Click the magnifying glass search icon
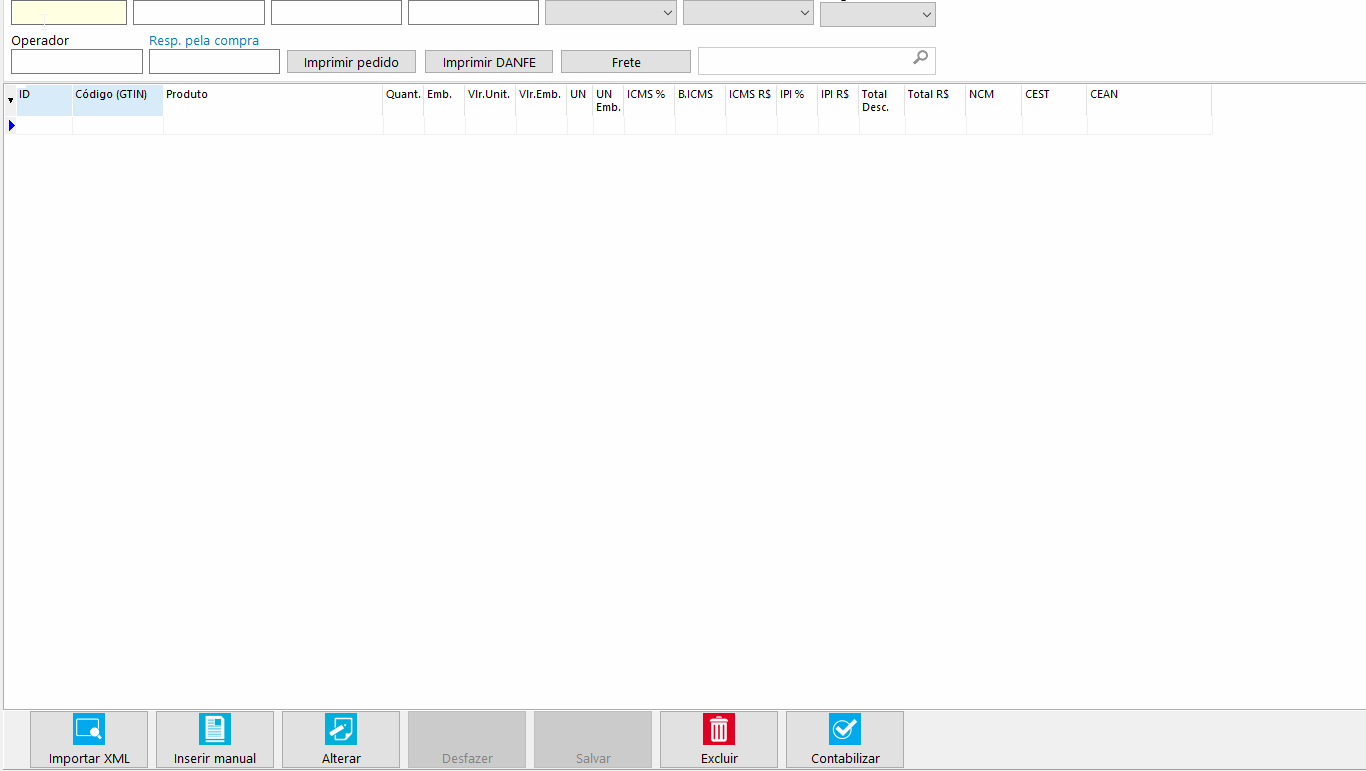 [920, 58]
